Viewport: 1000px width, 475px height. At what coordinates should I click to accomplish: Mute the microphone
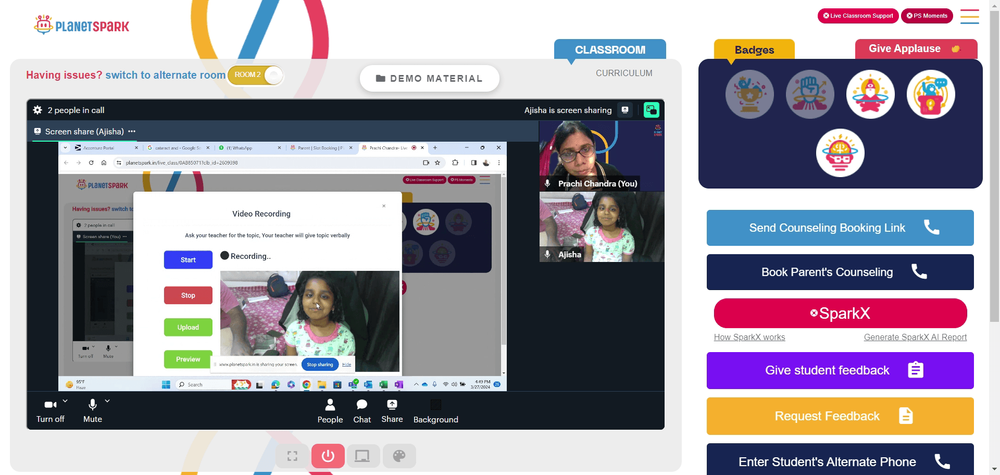pyautogui.click(x=92, y=411)
